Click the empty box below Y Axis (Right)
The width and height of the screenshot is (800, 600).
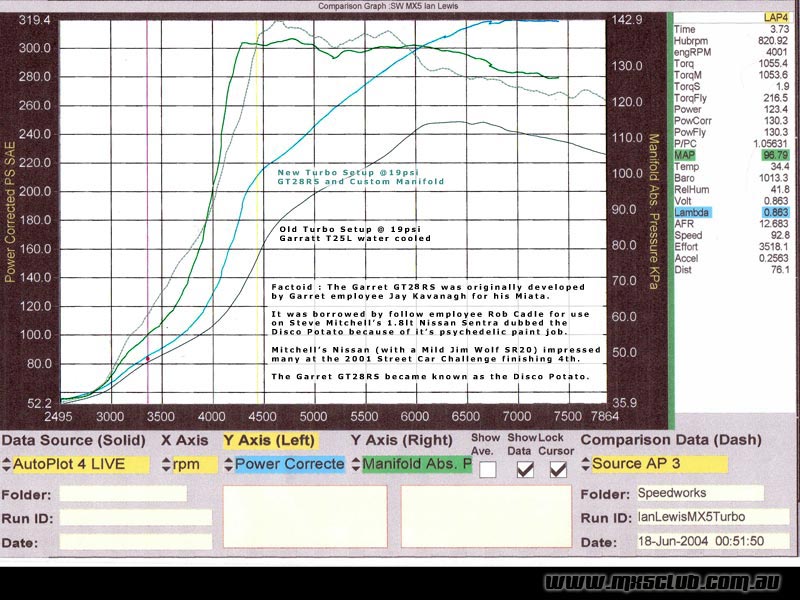486,516
